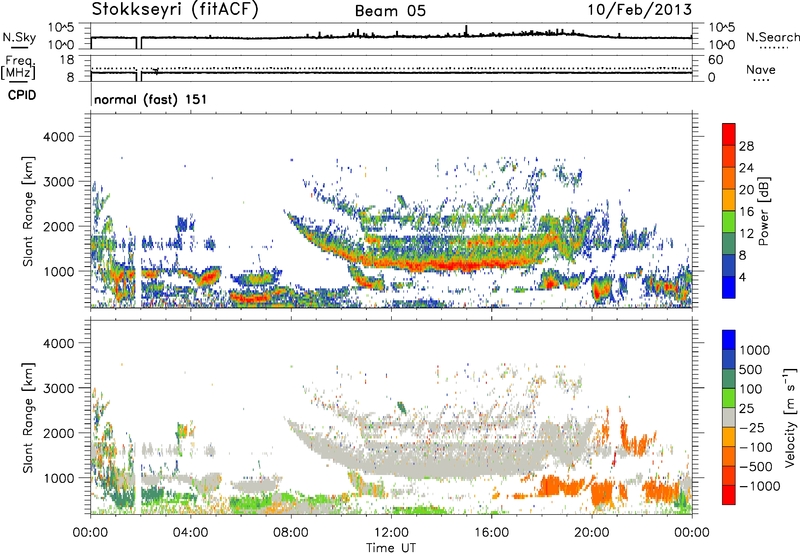This screenshot has width=800, height=554.
Task: Click the '-1000' velocity colorbar tick
Action: (x=759, y=486)
